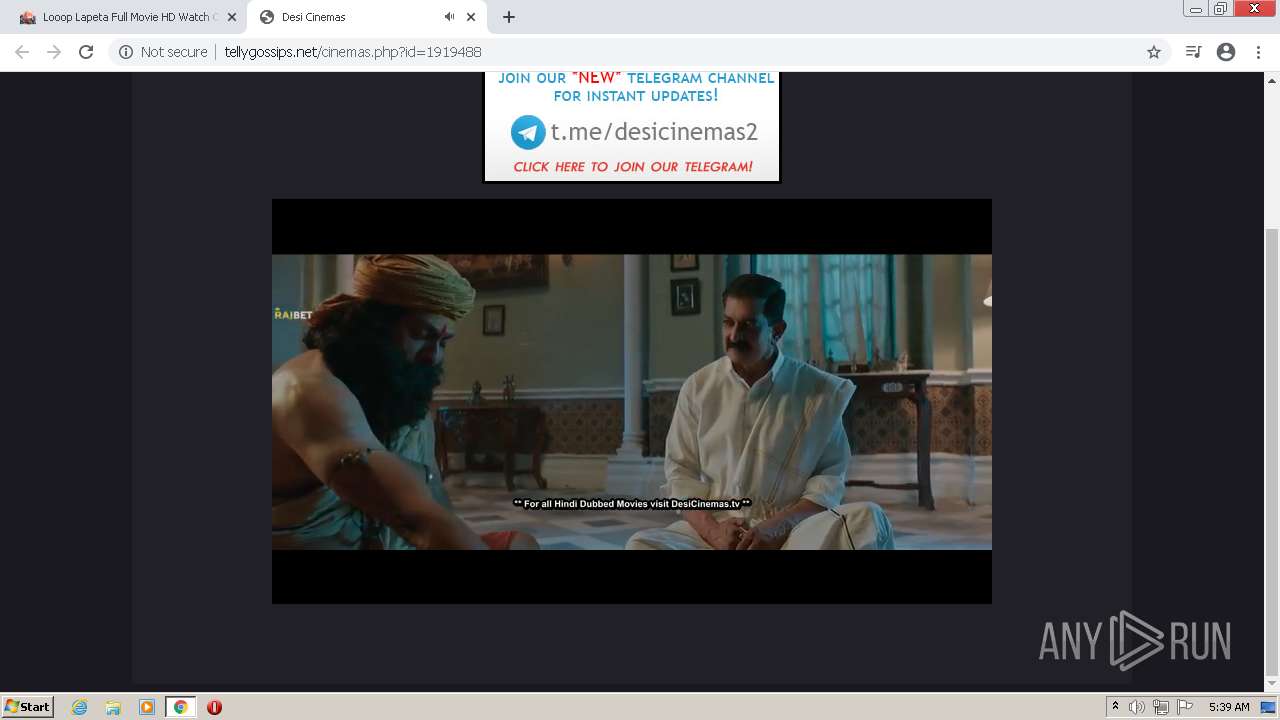
Task: Reload the current page
Action: pos(86,52)
